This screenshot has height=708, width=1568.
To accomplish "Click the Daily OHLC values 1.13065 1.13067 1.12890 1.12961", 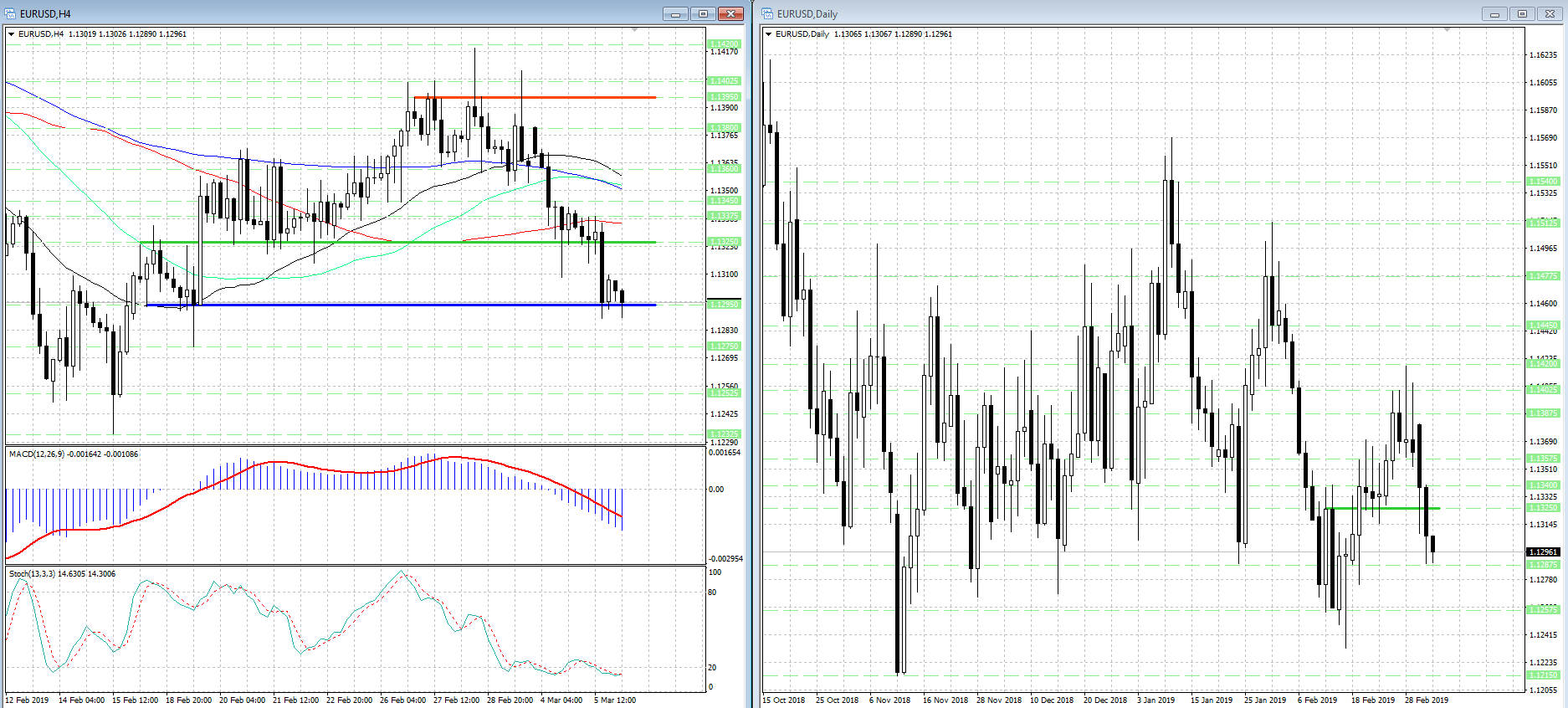I will (893, 34).
